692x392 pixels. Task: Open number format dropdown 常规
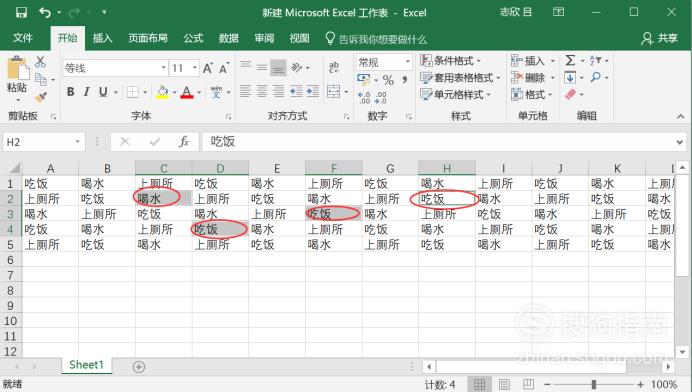click(x=407, y=62)
